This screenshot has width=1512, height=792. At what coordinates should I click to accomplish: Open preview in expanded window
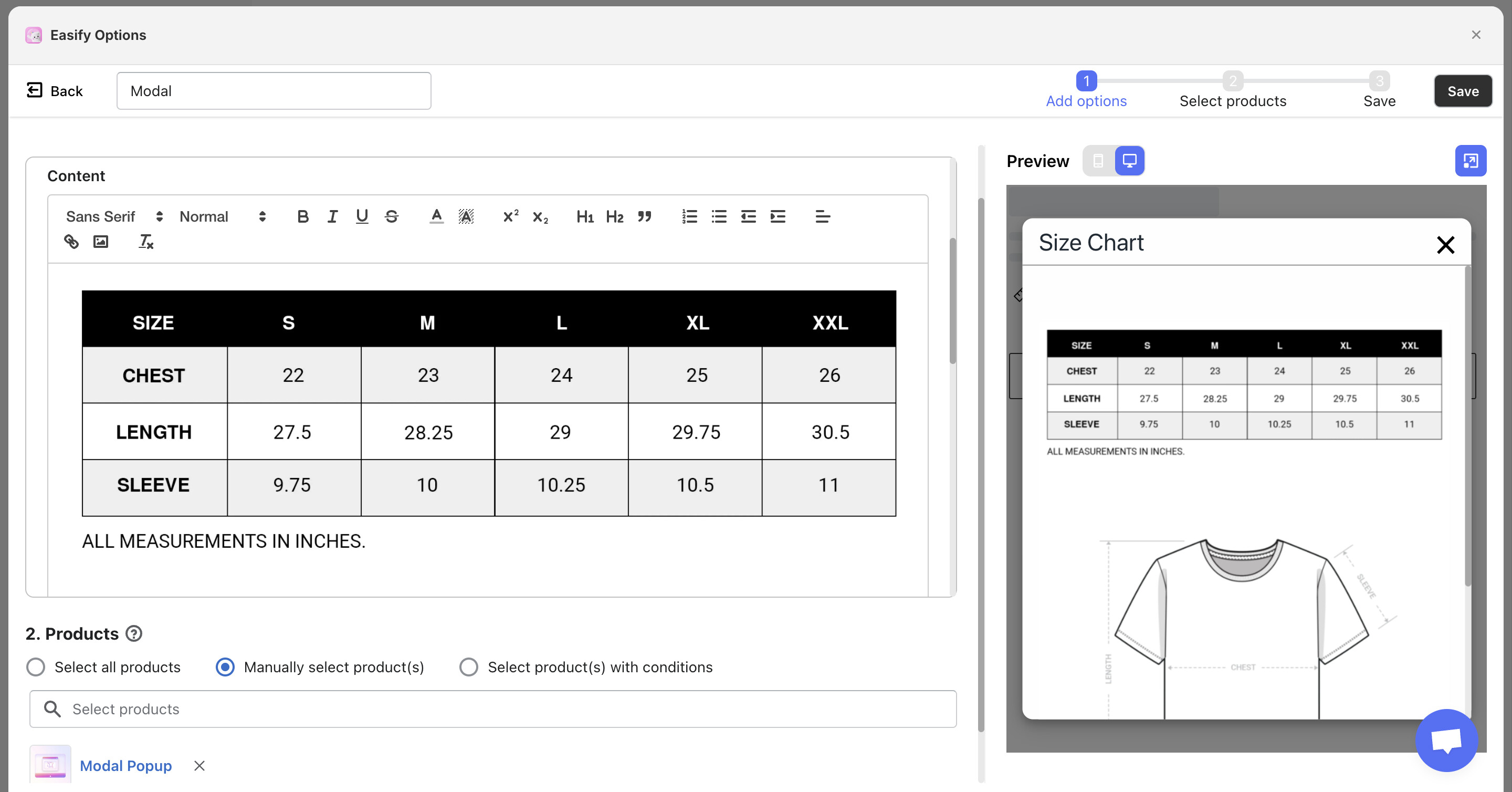pos(1470,161)
